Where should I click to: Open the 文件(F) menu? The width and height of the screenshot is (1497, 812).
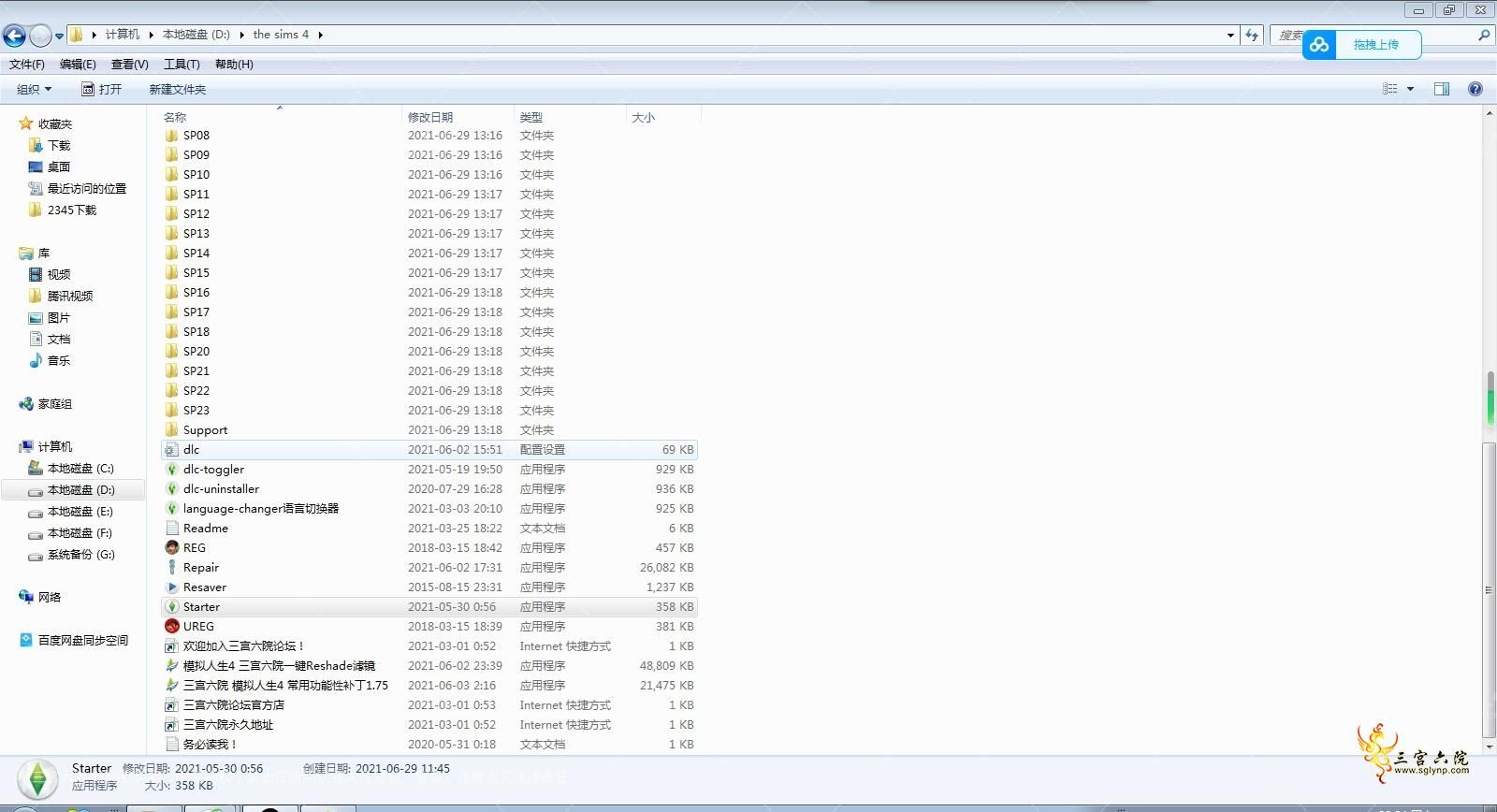27,65
